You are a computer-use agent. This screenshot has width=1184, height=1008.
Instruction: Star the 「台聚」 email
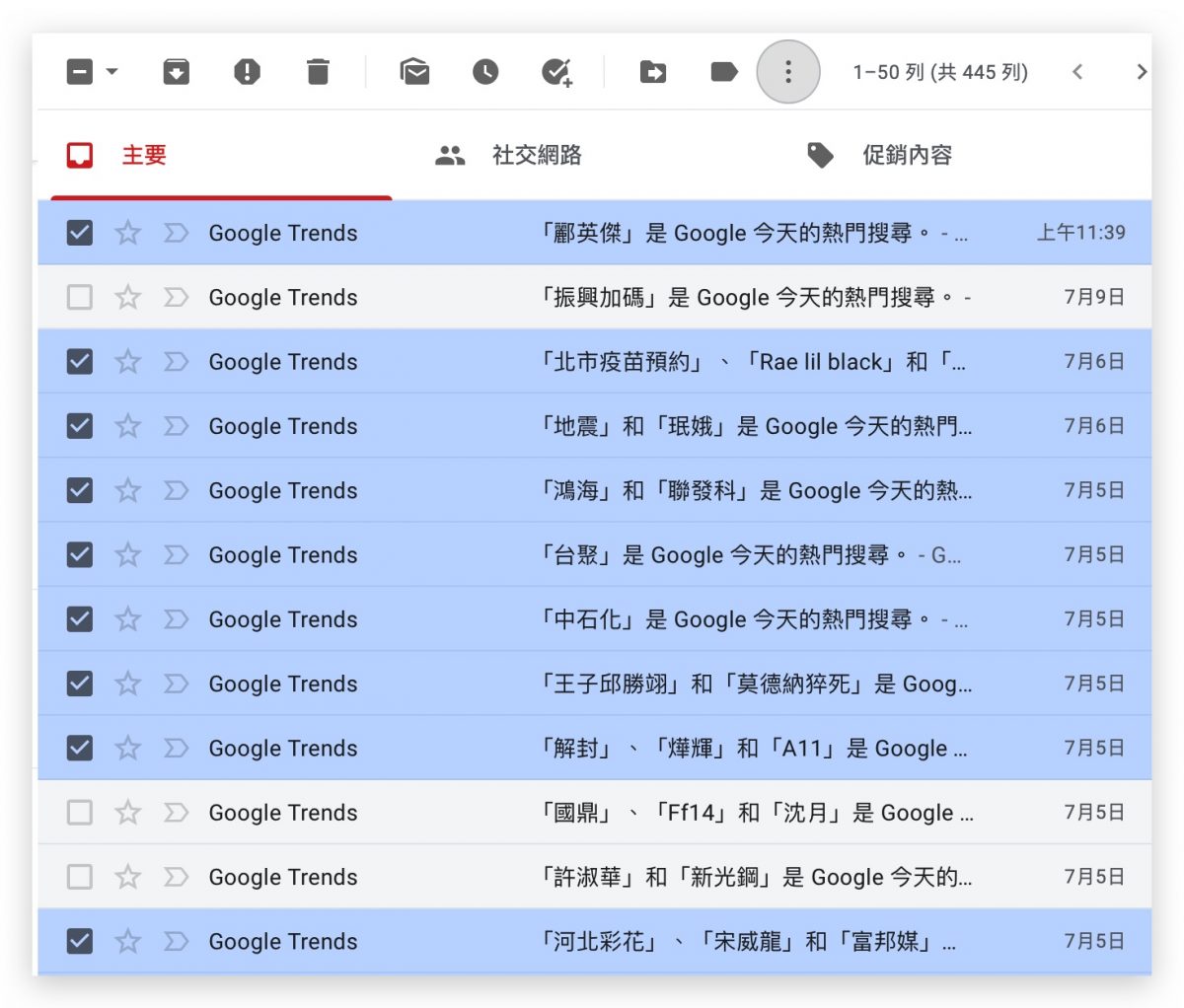tap(128, 555)
